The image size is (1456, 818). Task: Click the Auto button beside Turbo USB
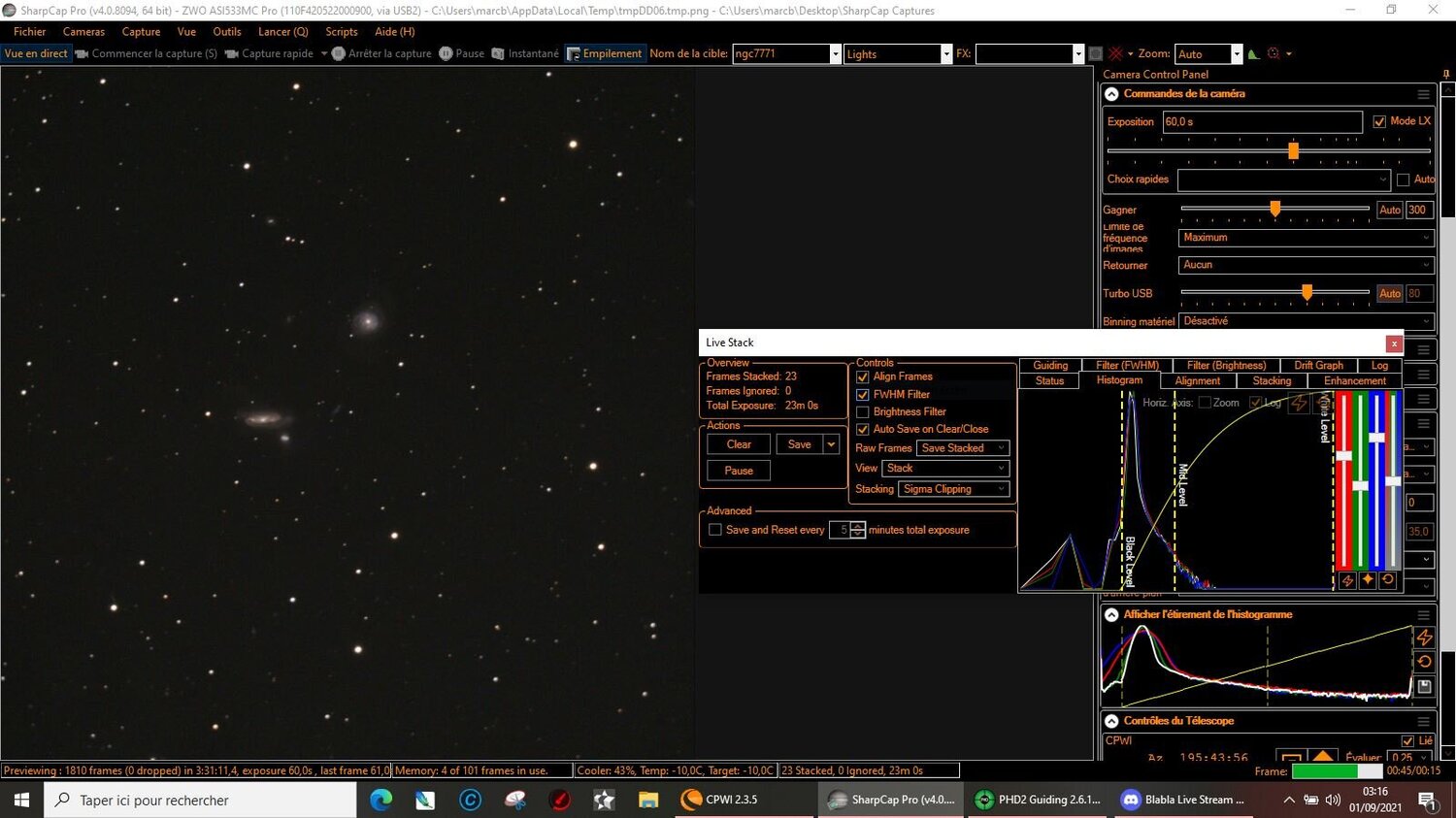pyautogui.click(x=1390, y=293)
